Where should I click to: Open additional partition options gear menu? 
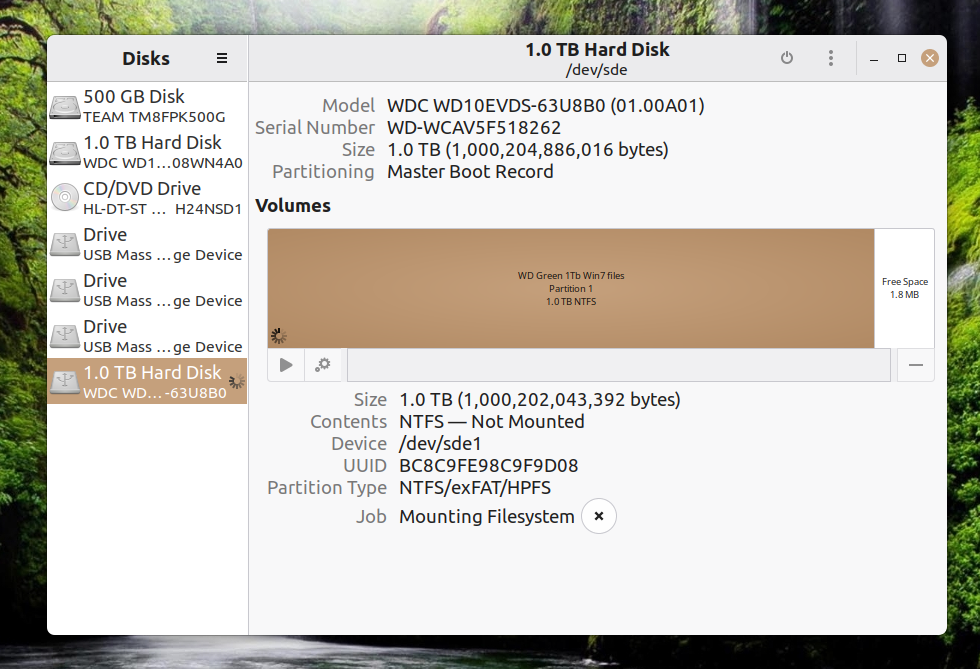coord(323,365)
